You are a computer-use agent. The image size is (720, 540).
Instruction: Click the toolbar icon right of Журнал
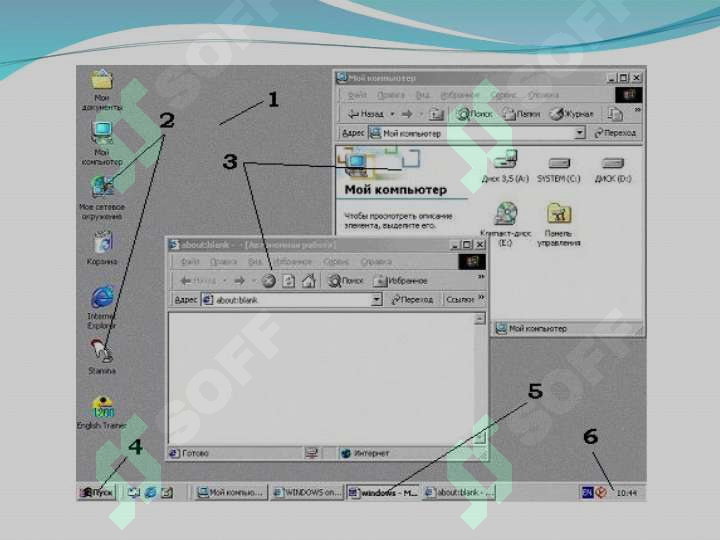pyautogui.click(x=615, y=113)
